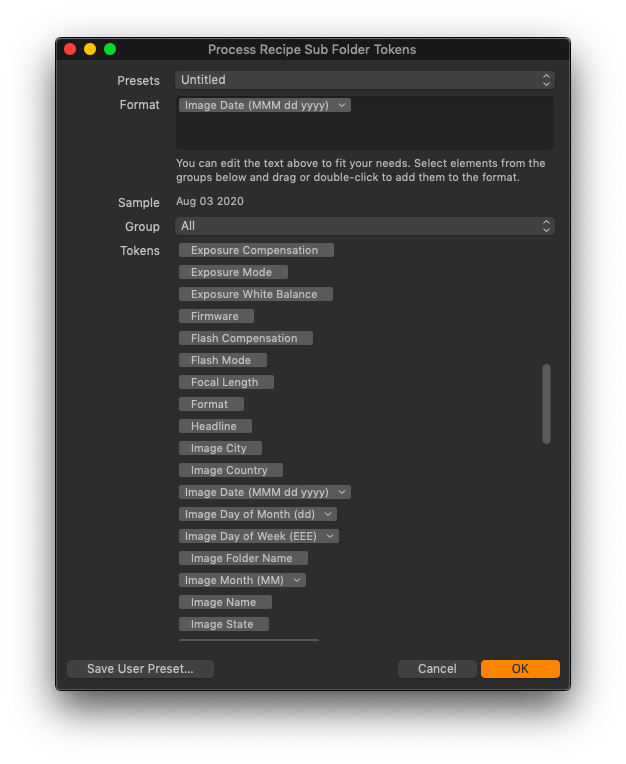The width and height of the screenshot is (626, 764).
Task: Select the Exposure White Balance token
Action: coord(256,294)
